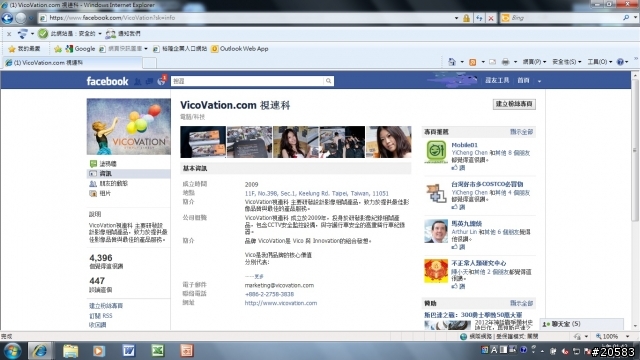Click the blue Help question mark icon
This screenshot has height=360, width=640.
coord(620,62)
